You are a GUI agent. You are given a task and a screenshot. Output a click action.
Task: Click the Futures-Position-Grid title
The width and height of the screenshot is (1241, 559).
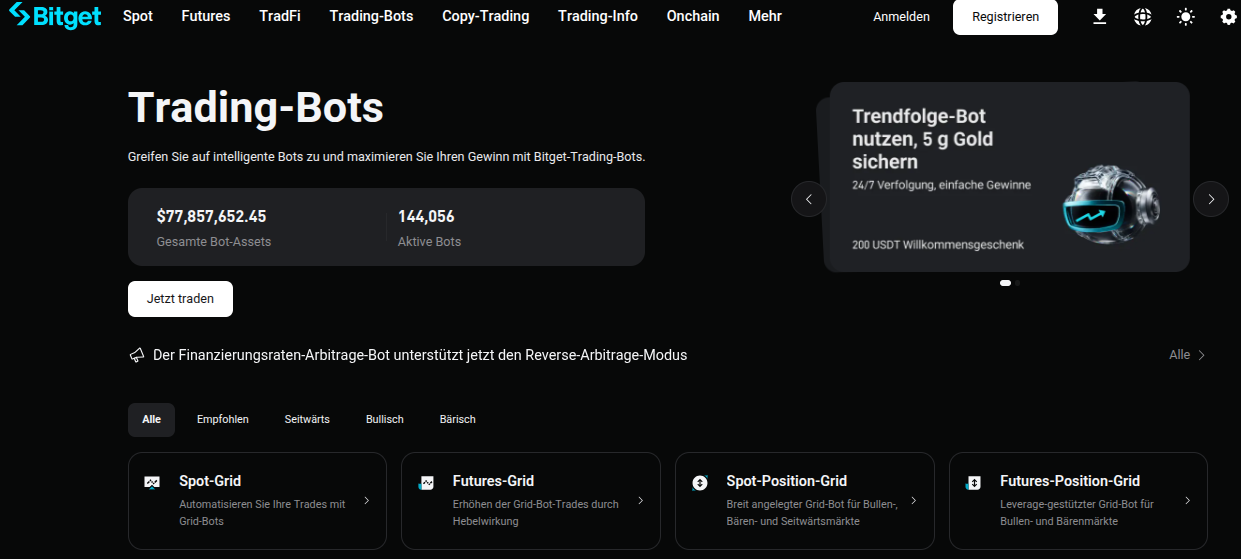(1070, 481)
